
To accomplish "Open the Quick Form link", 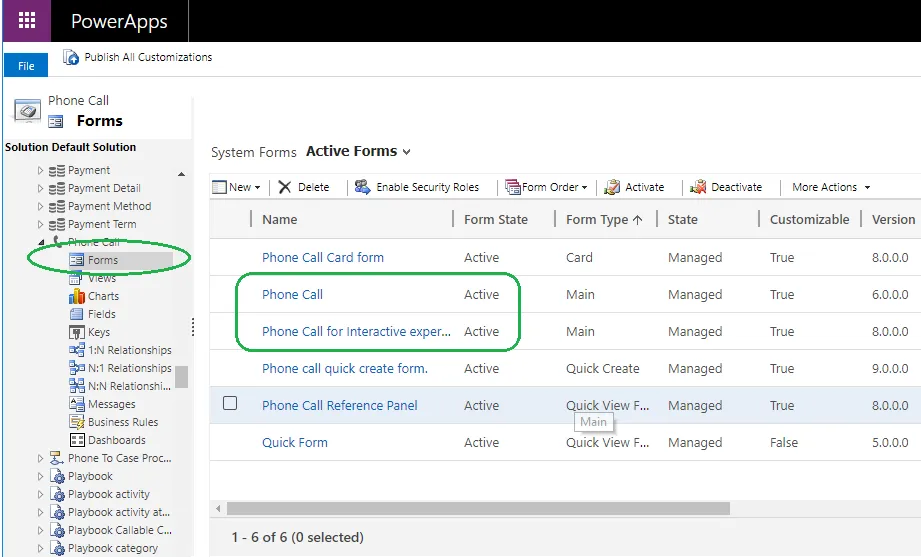I will click(x=295, y=442).
